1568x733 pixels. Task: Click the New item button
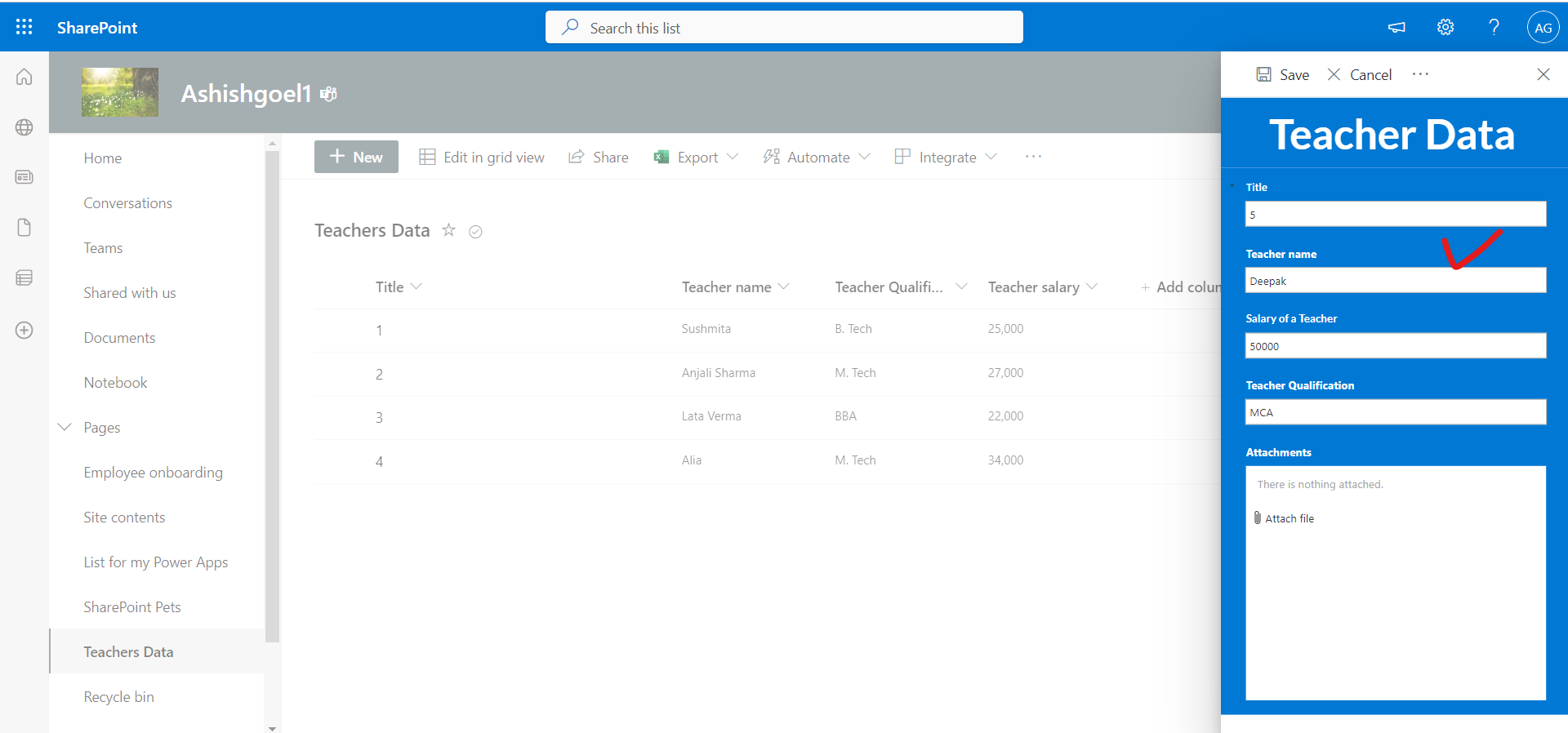[x=356, y=157]
